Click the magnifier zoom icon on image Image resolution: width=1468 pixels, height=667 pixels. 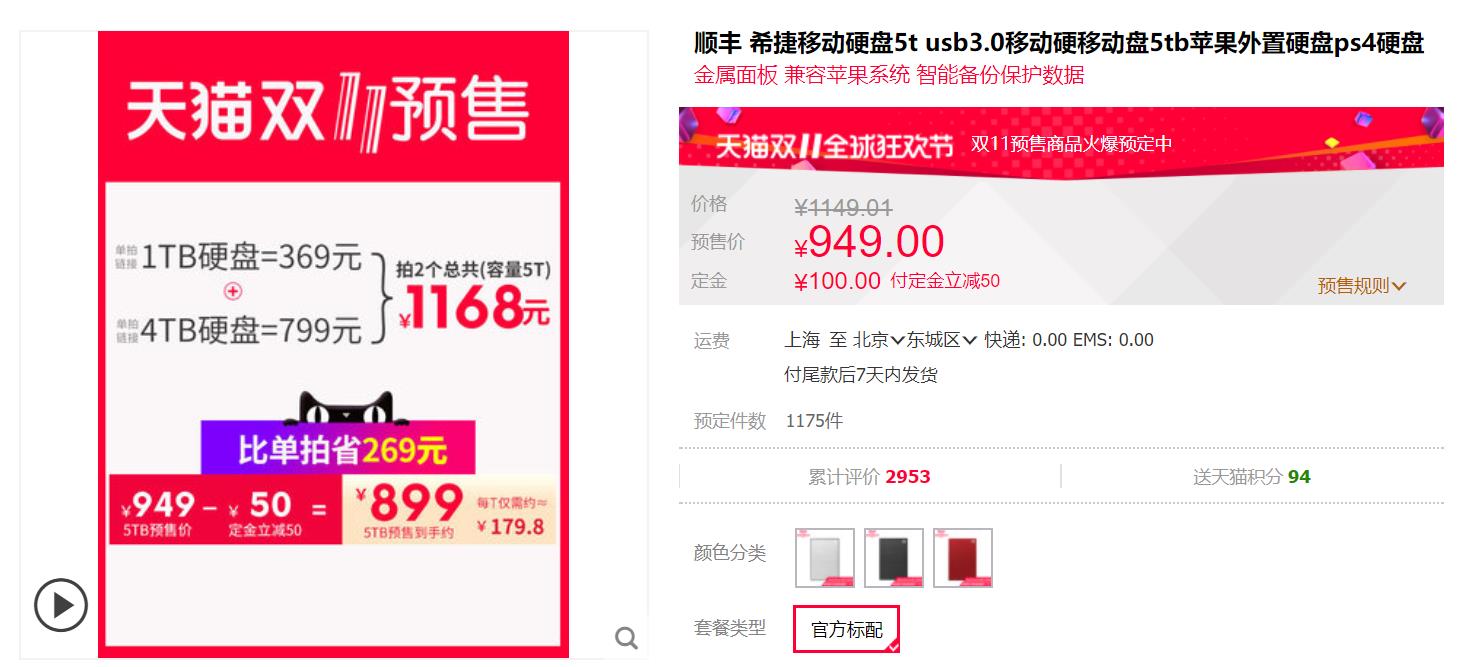(x=627, y=638)
